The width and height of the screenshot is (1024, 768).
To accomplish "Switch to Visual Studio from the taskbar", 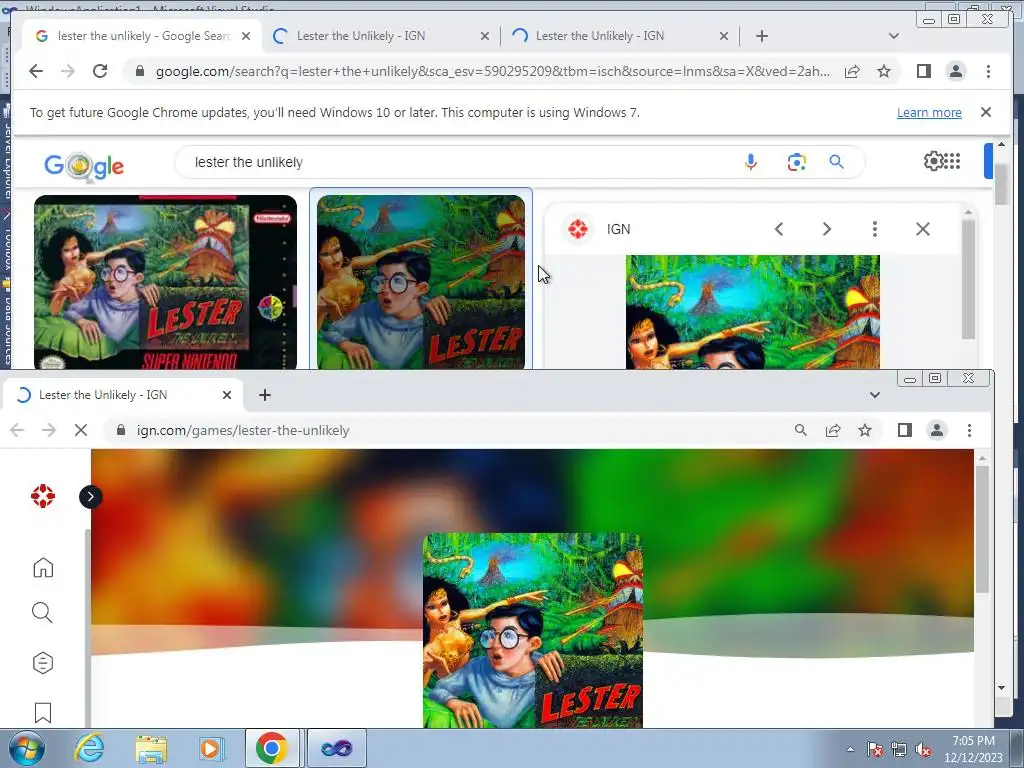I will (x=336, y=748).
